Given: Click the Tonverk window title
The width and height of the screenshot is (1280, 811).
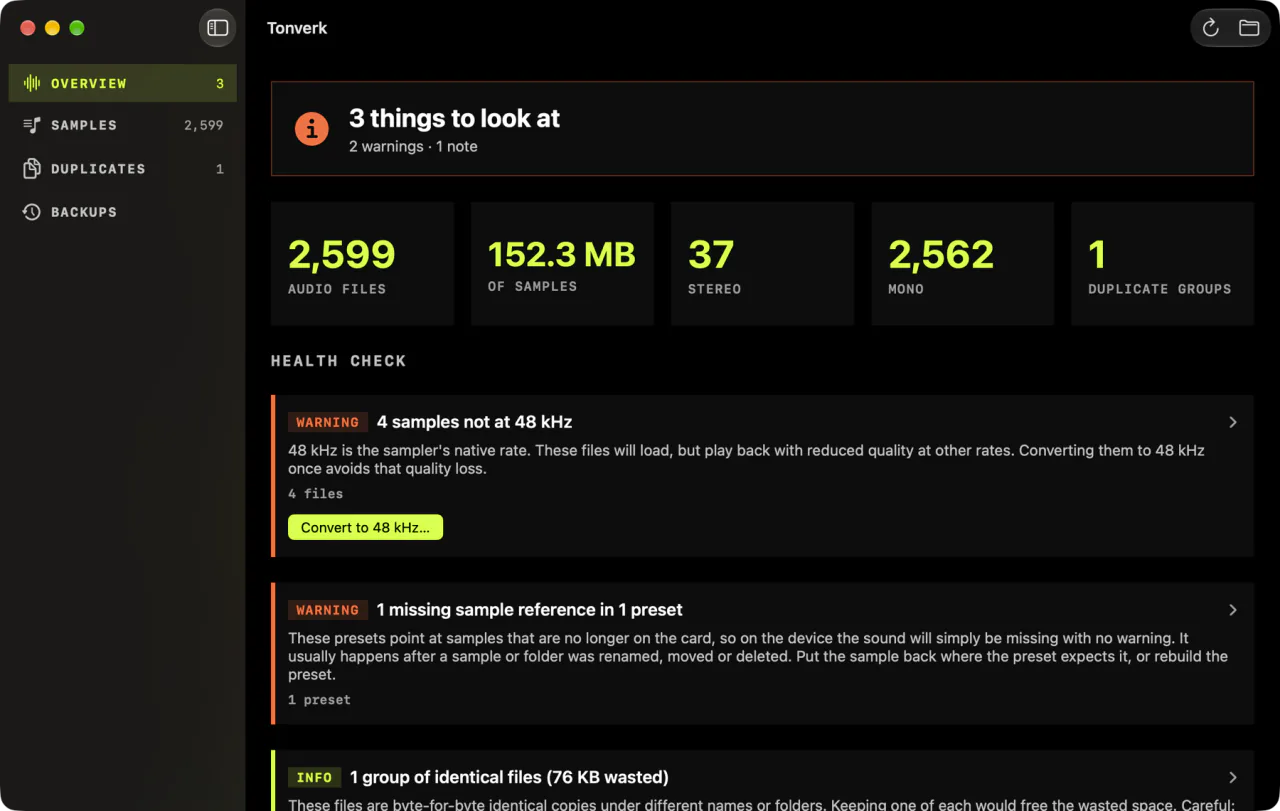Looking at the screenshot, I should [297, 28].
